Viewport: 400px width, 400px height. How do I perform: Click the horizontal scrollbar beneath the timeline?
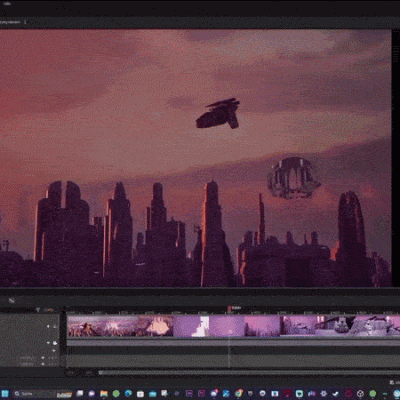tap(248, 373)
